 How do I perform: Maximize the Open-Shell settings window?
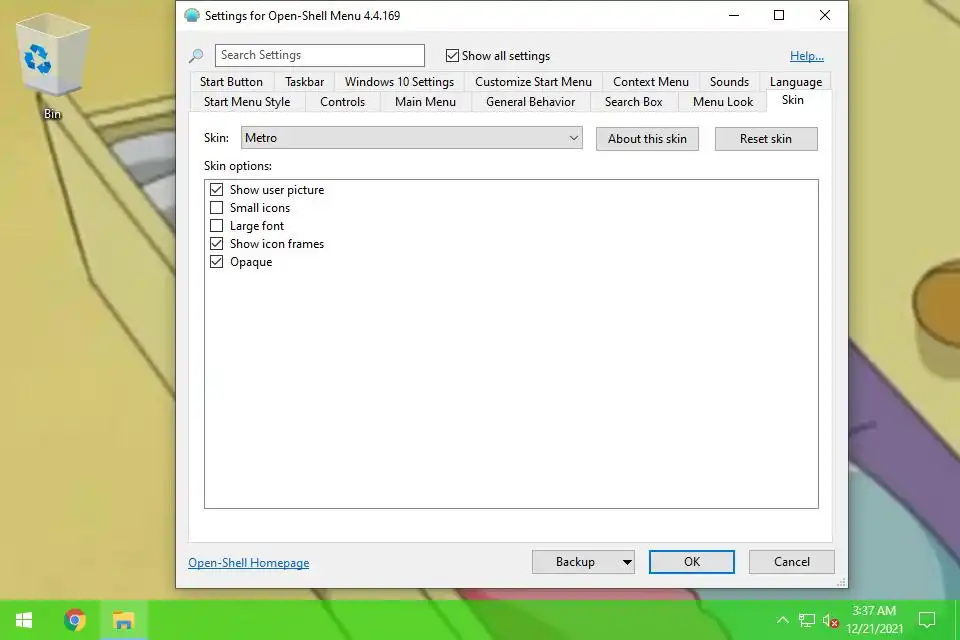tap(779, 15)
